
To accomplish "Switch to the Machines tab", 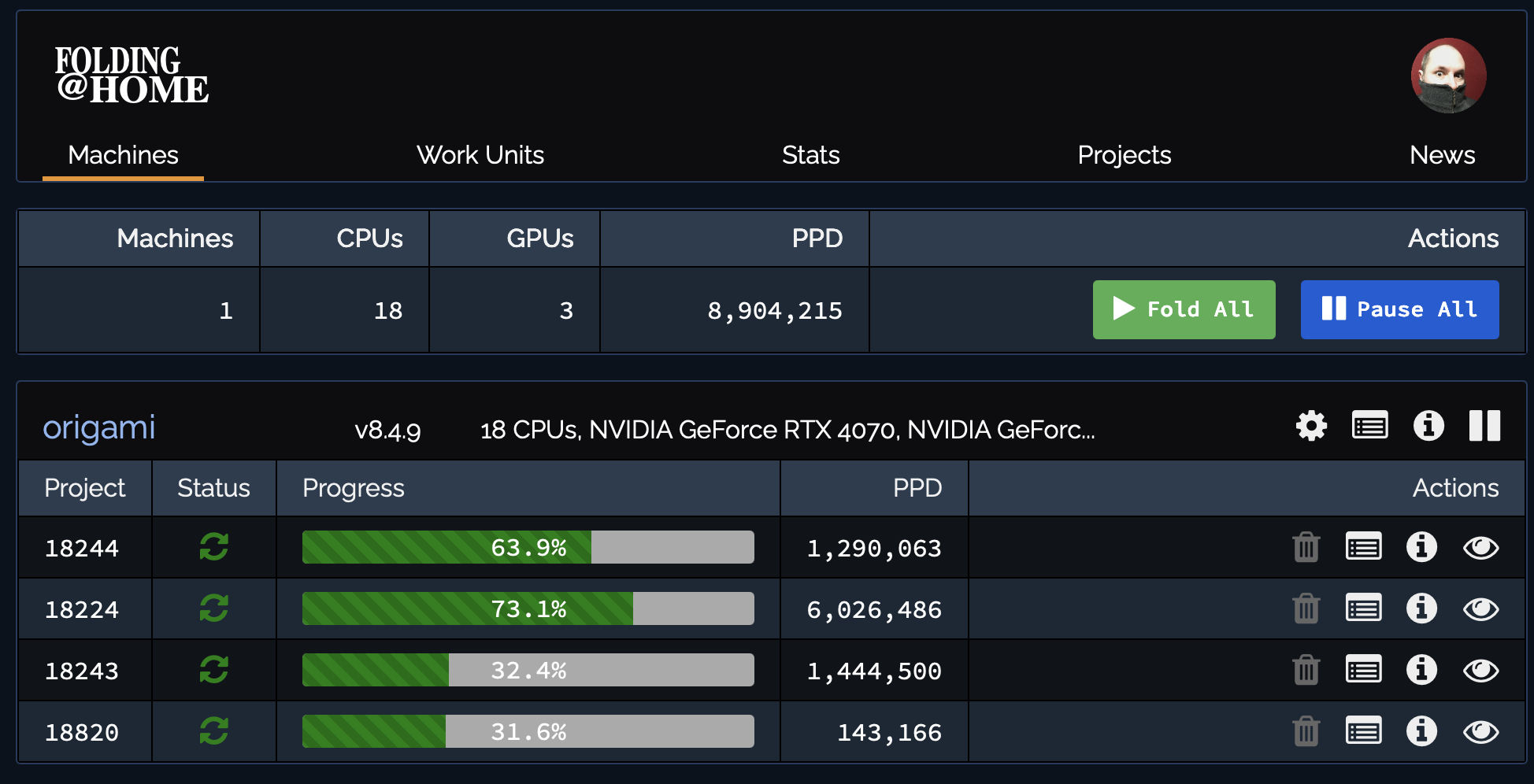I will 123,155.
